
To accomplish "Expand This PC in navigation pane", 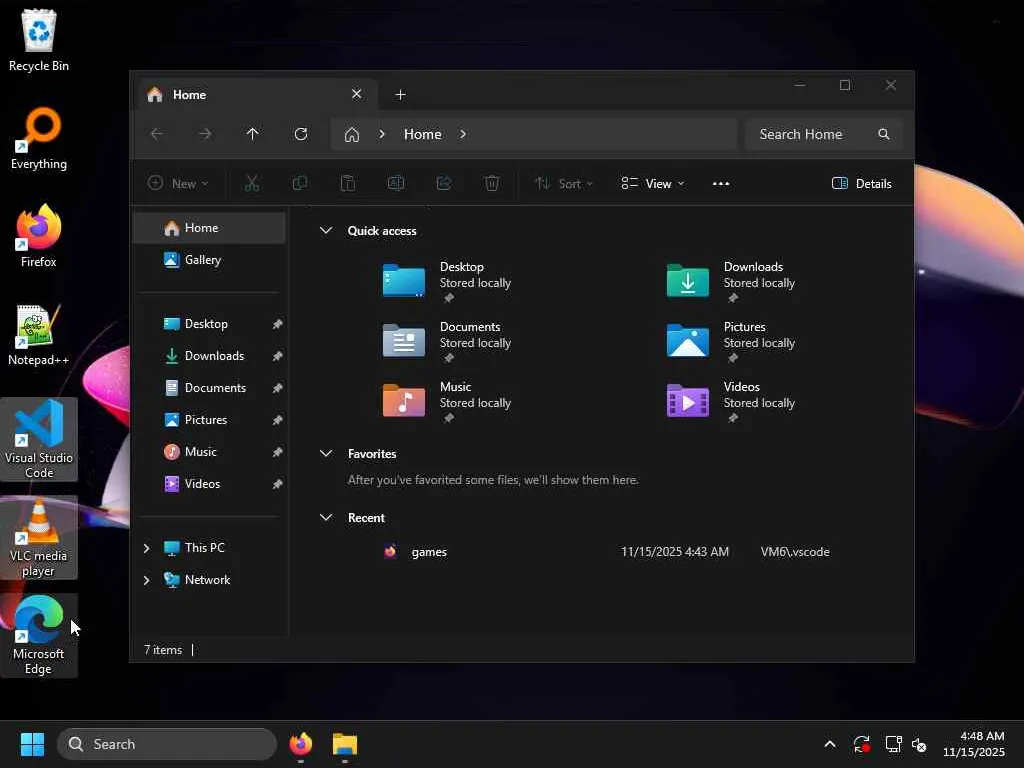I will tap(147, 548).
